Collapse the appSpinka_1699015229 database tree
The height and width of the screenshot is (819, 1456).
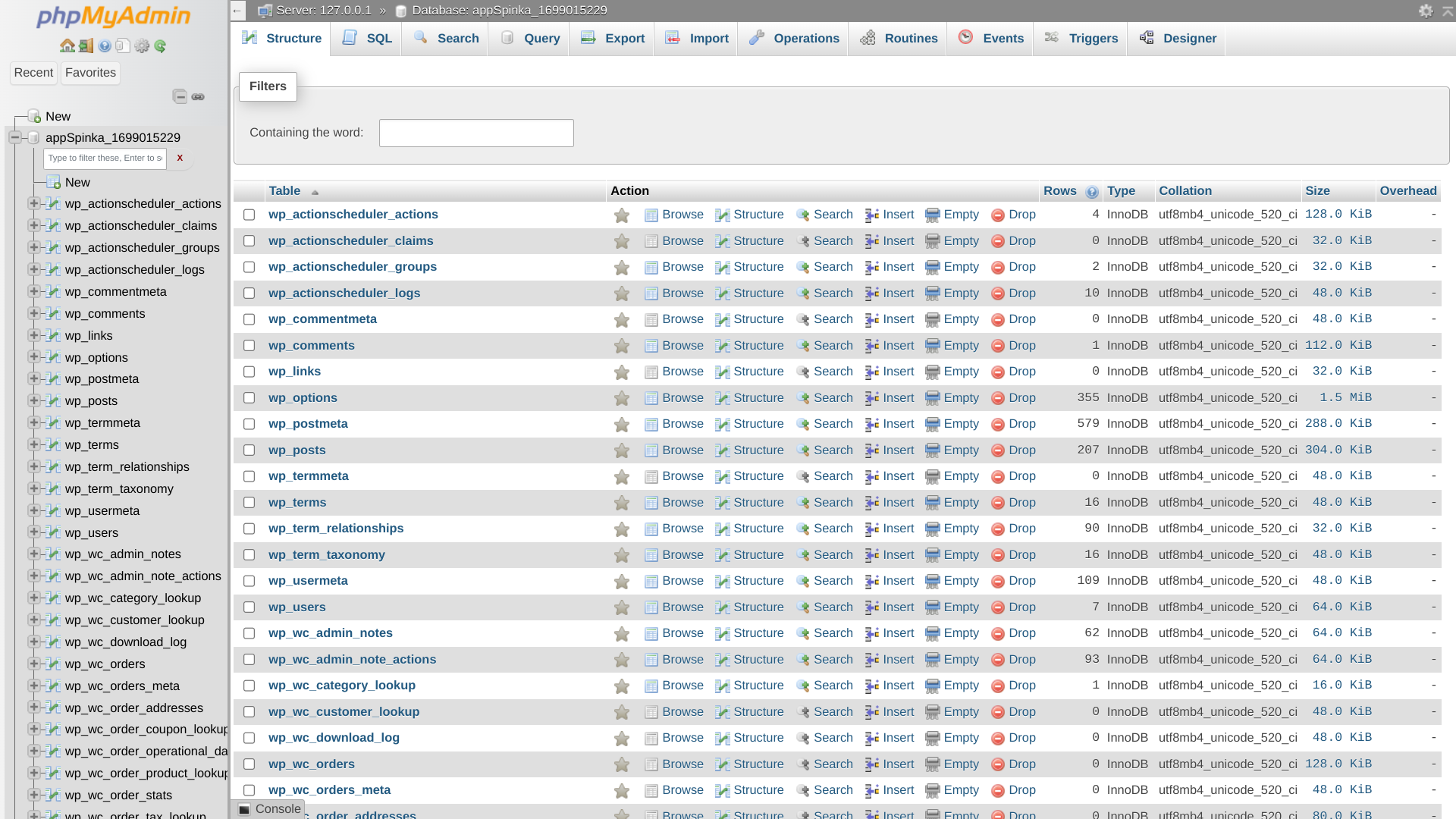pos(15,137)
